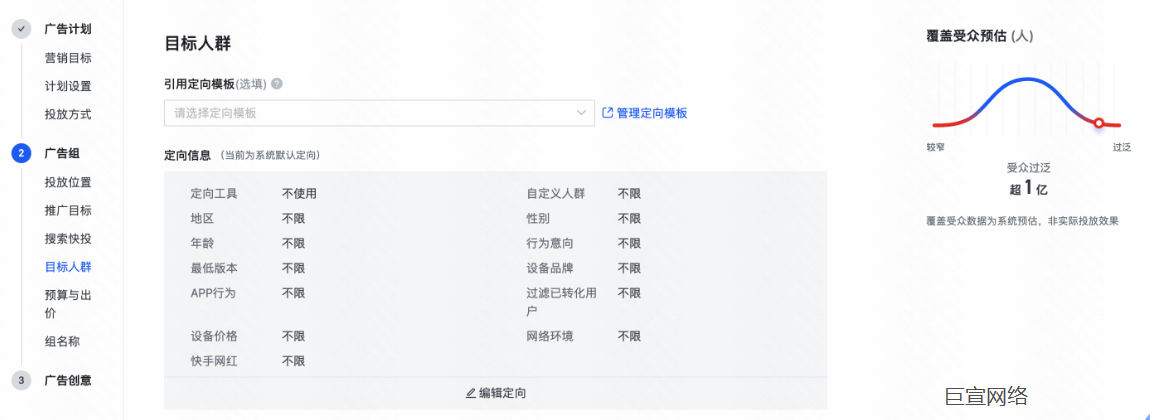Image resolution: width=1150 pixels, height=420 pixels.
Task: Select 投放方式 in the sidebar
Action: pyautogui.click(x=68, y=114)
